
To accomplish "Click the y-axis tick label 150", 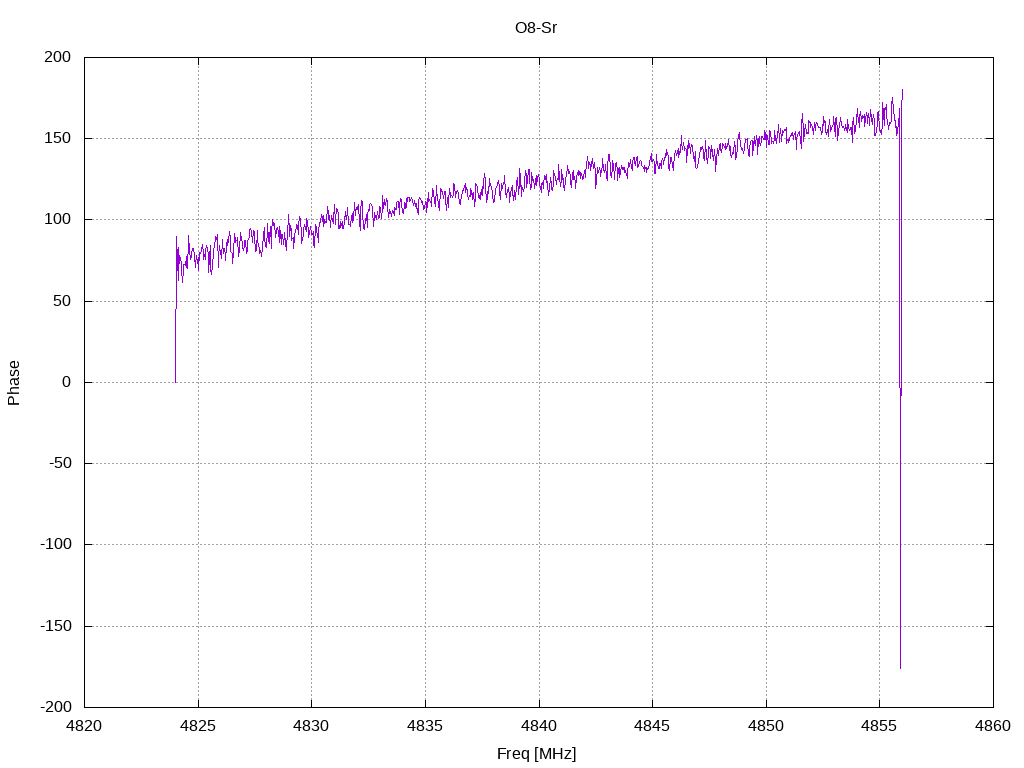I will 57,138.
